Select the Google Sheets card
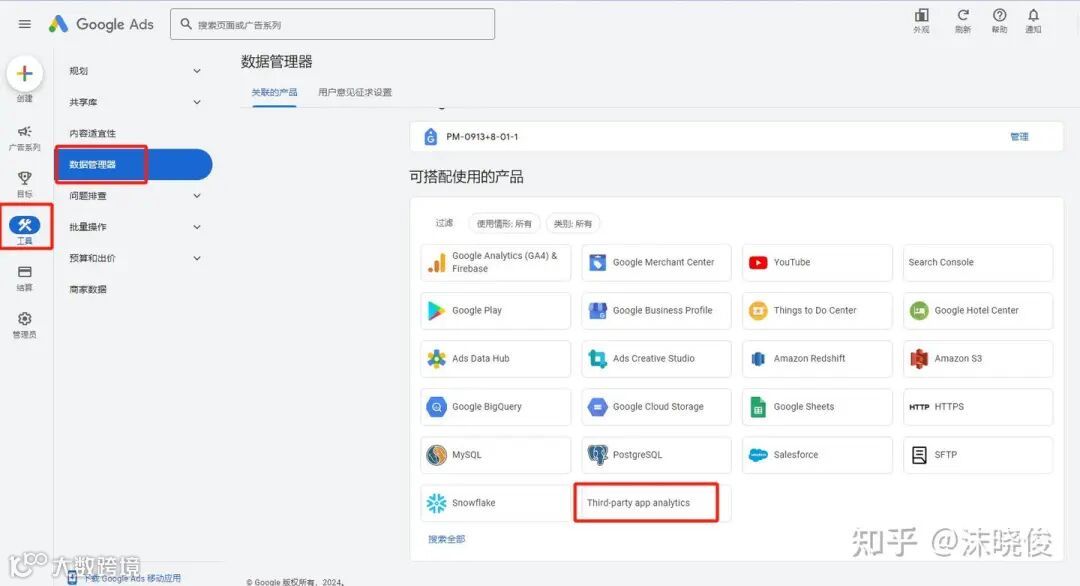 pos(818,407)
